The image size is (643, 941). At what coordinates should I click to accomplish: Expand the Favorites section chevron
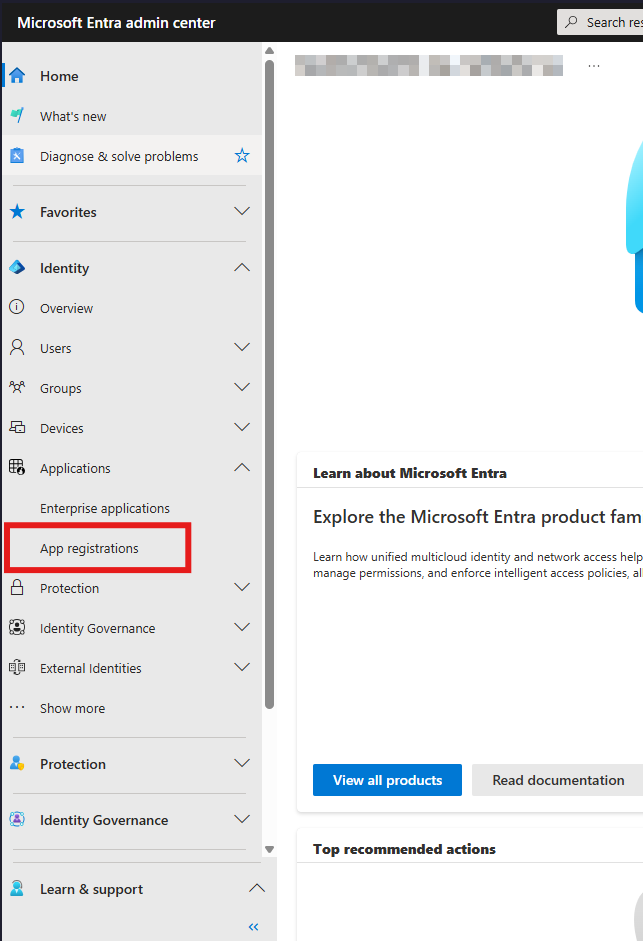242,211
